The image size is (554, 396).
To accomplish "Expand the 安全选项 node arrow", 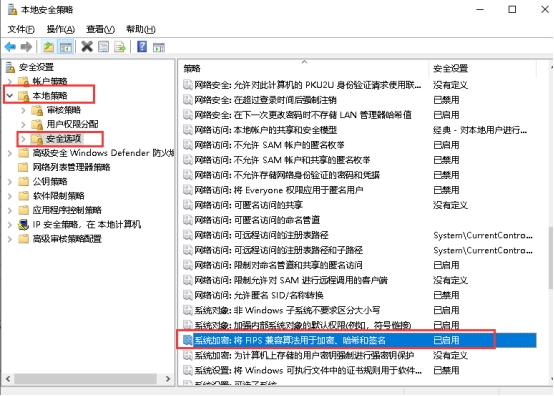I will click(23, 139).
